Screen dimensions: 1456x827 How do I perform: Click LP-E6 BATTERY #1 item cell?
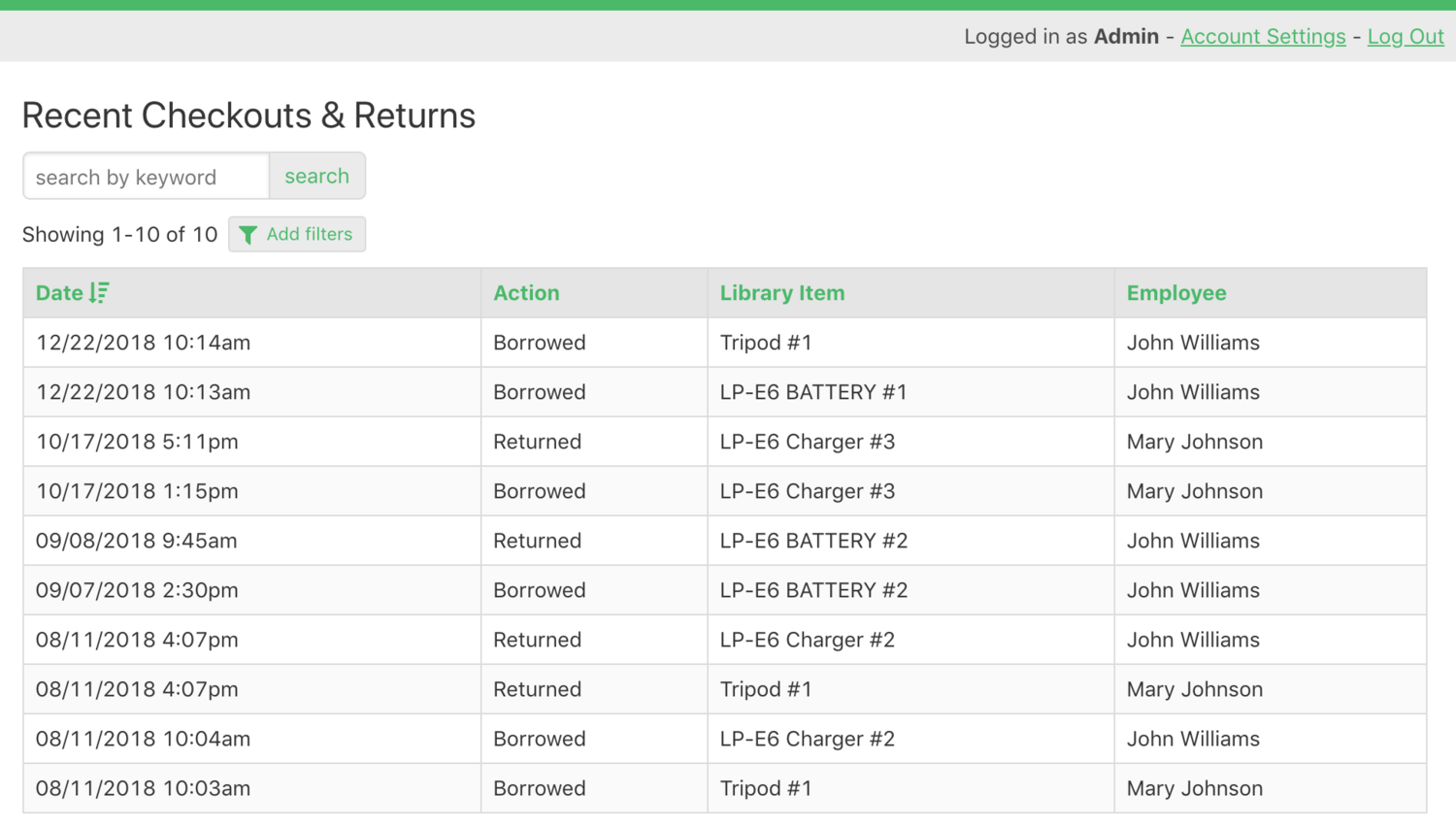tap(812, 392)
